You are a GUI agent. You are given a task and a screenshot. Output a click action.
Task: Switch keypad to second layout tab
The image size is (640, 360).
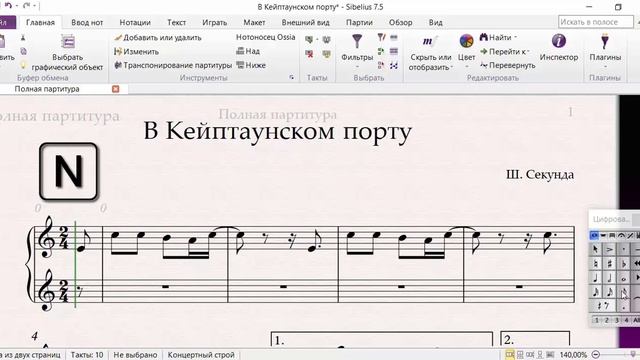(x=603, y=235)
